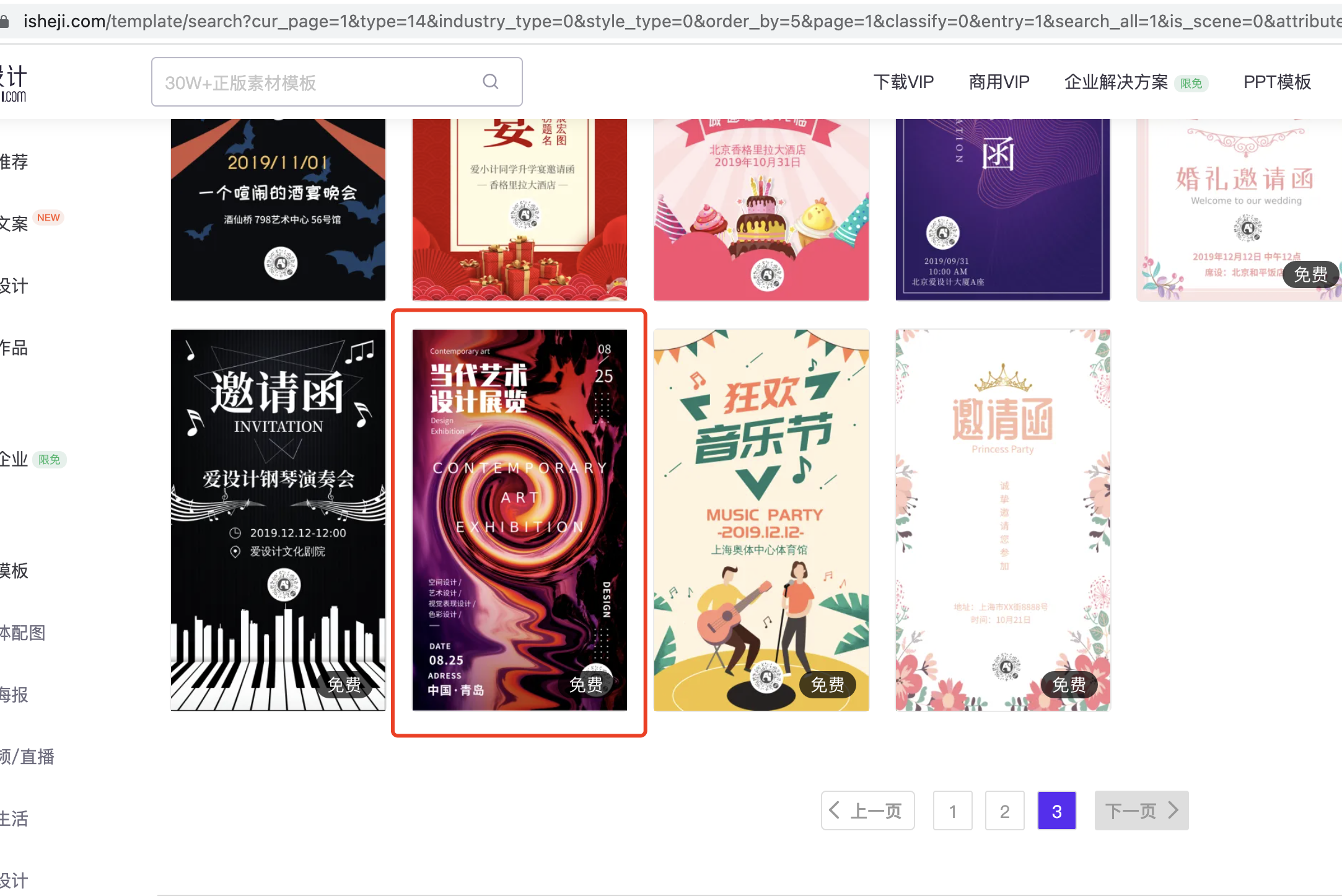1342x896 pixels.
Task: Jump to page 2
Action: pos(1004,810)
